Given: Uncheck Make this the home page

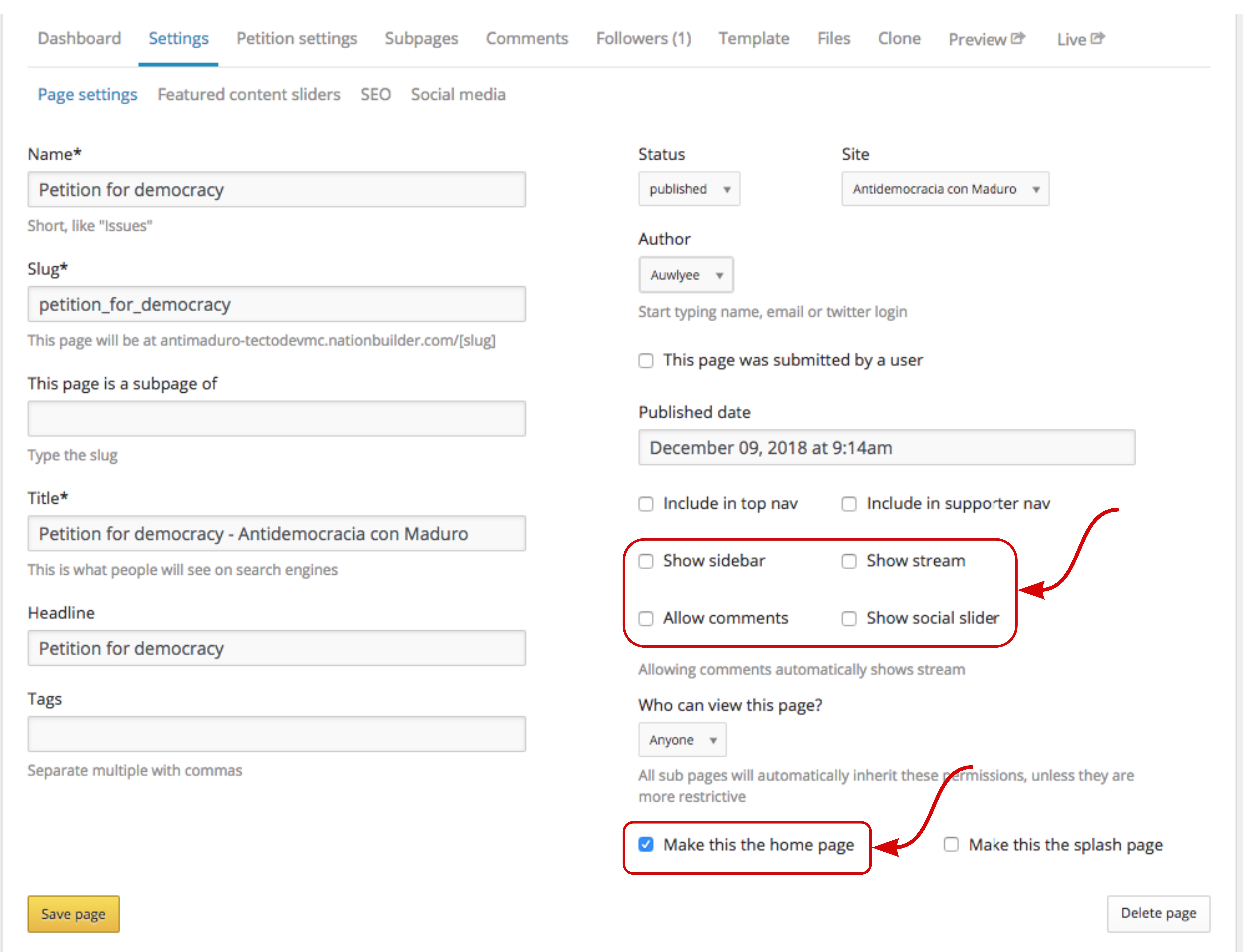Looking at the screenshot, I should (646, 844).
